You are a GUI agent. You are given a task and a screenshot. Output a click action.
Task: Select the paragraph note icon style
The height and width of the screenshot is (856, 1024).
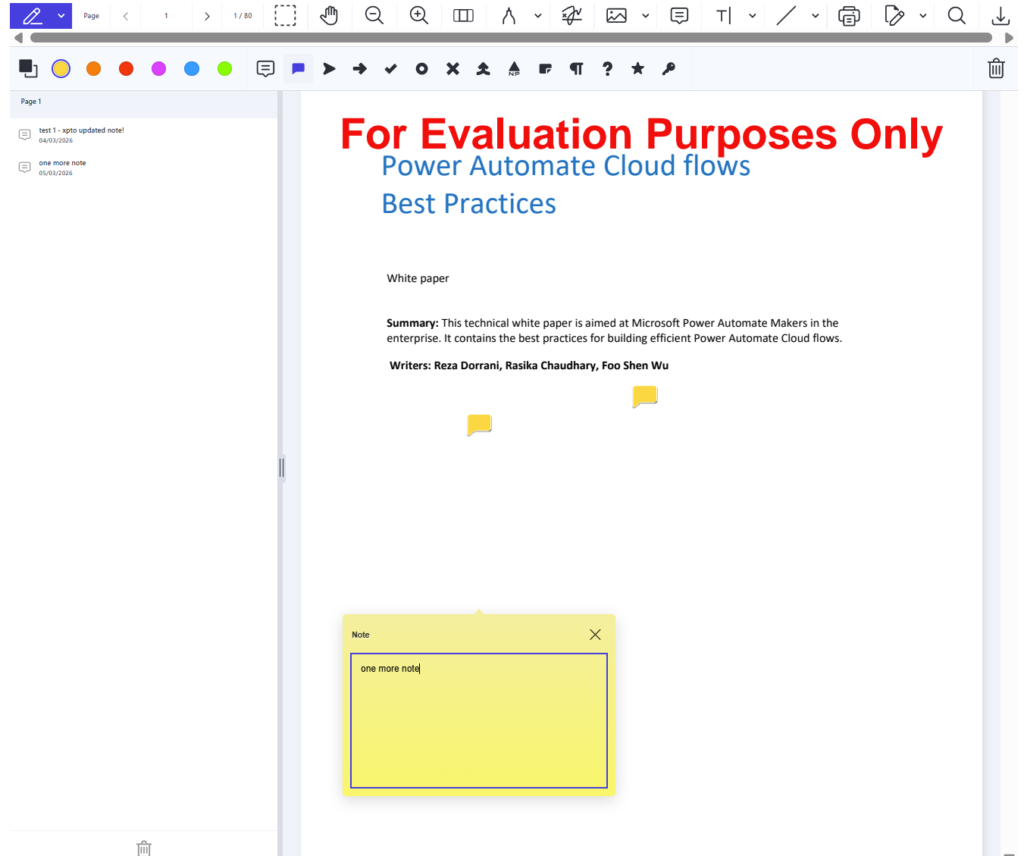click(576, 69)
